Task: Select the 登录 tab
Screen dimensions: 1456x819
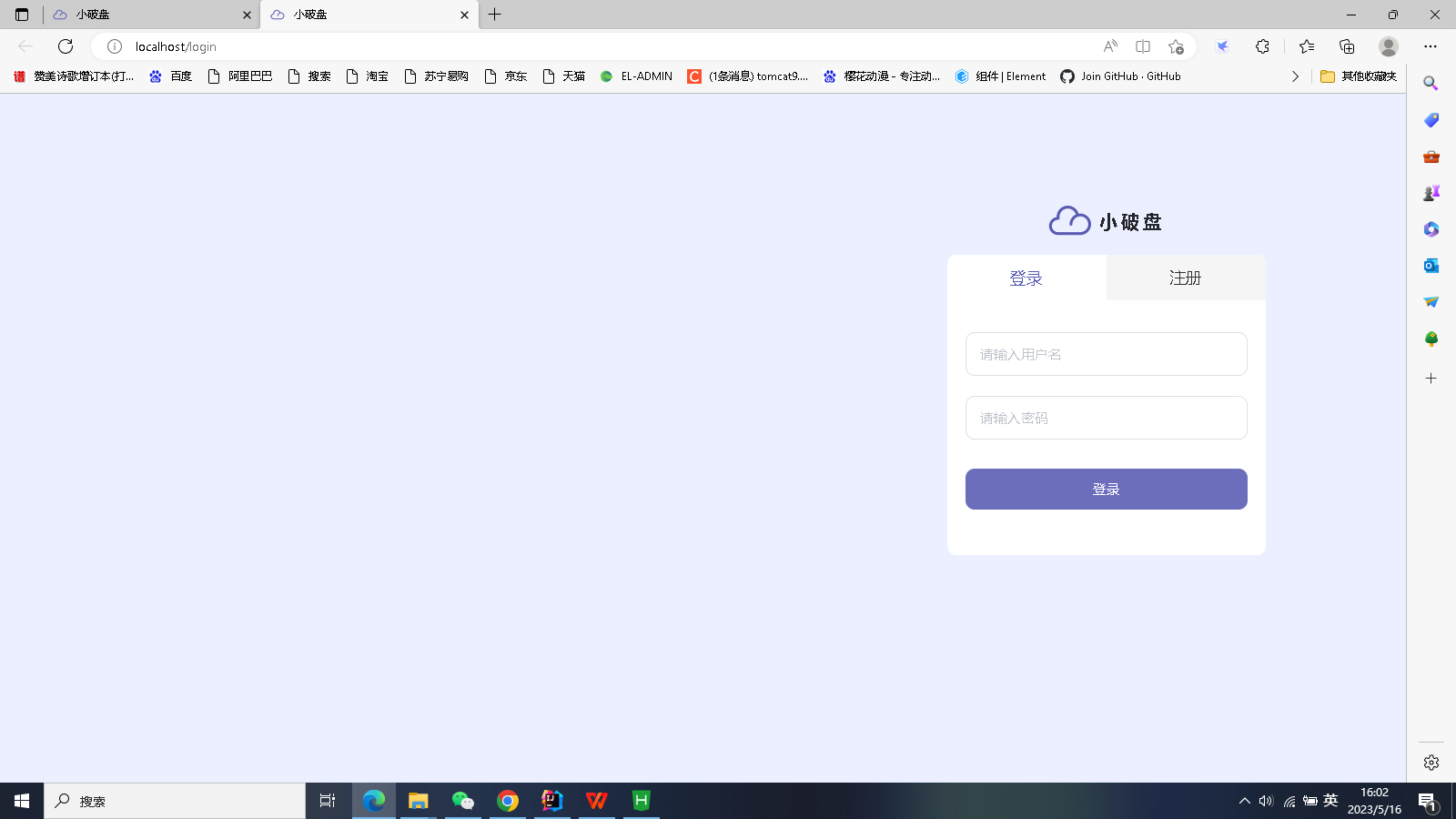Action: pos(1026,278)
